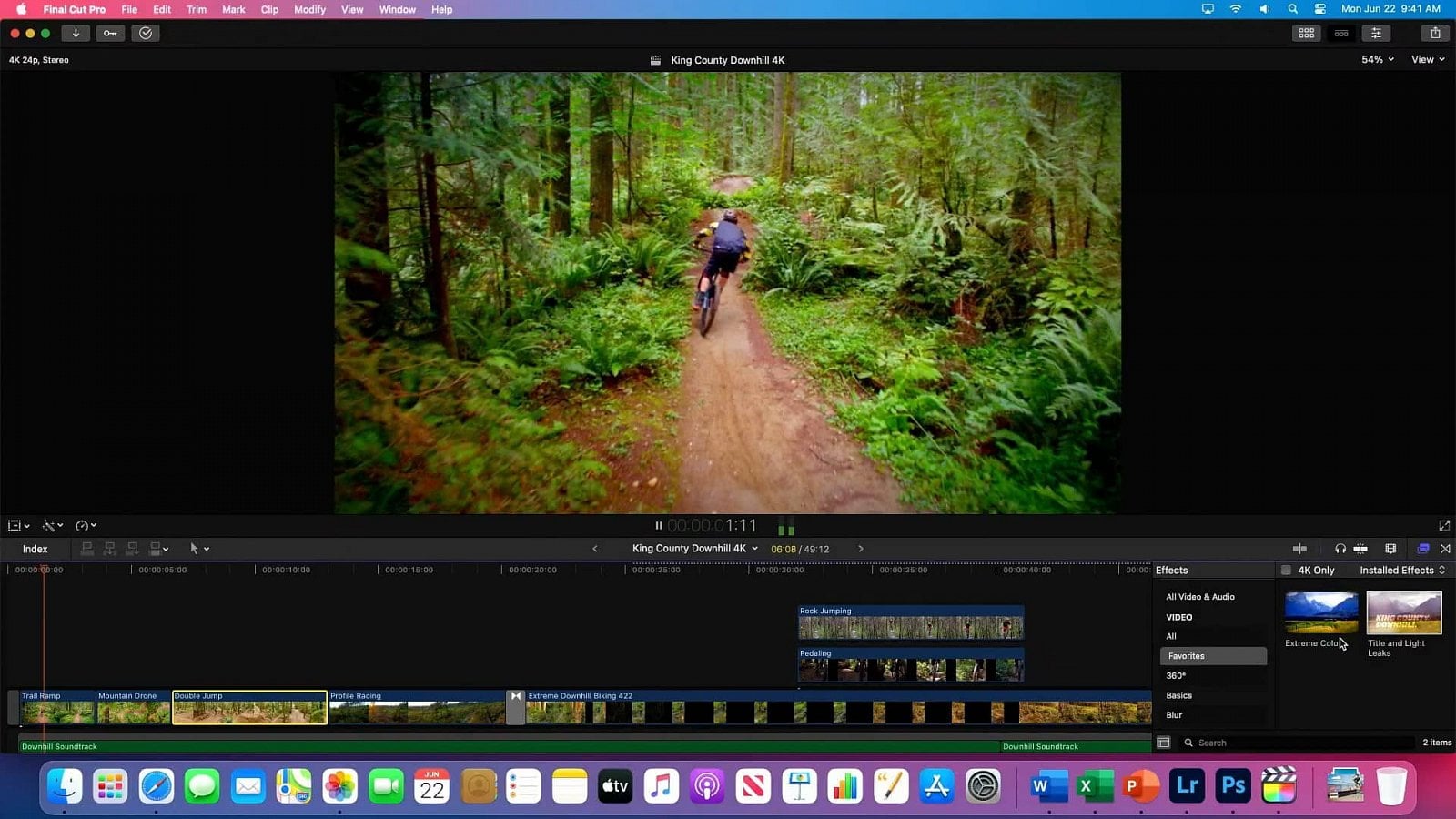The width and height of the screenshot is (1456, 819).
Task: Click the Import Media down-arrow button
Action: 76,33
